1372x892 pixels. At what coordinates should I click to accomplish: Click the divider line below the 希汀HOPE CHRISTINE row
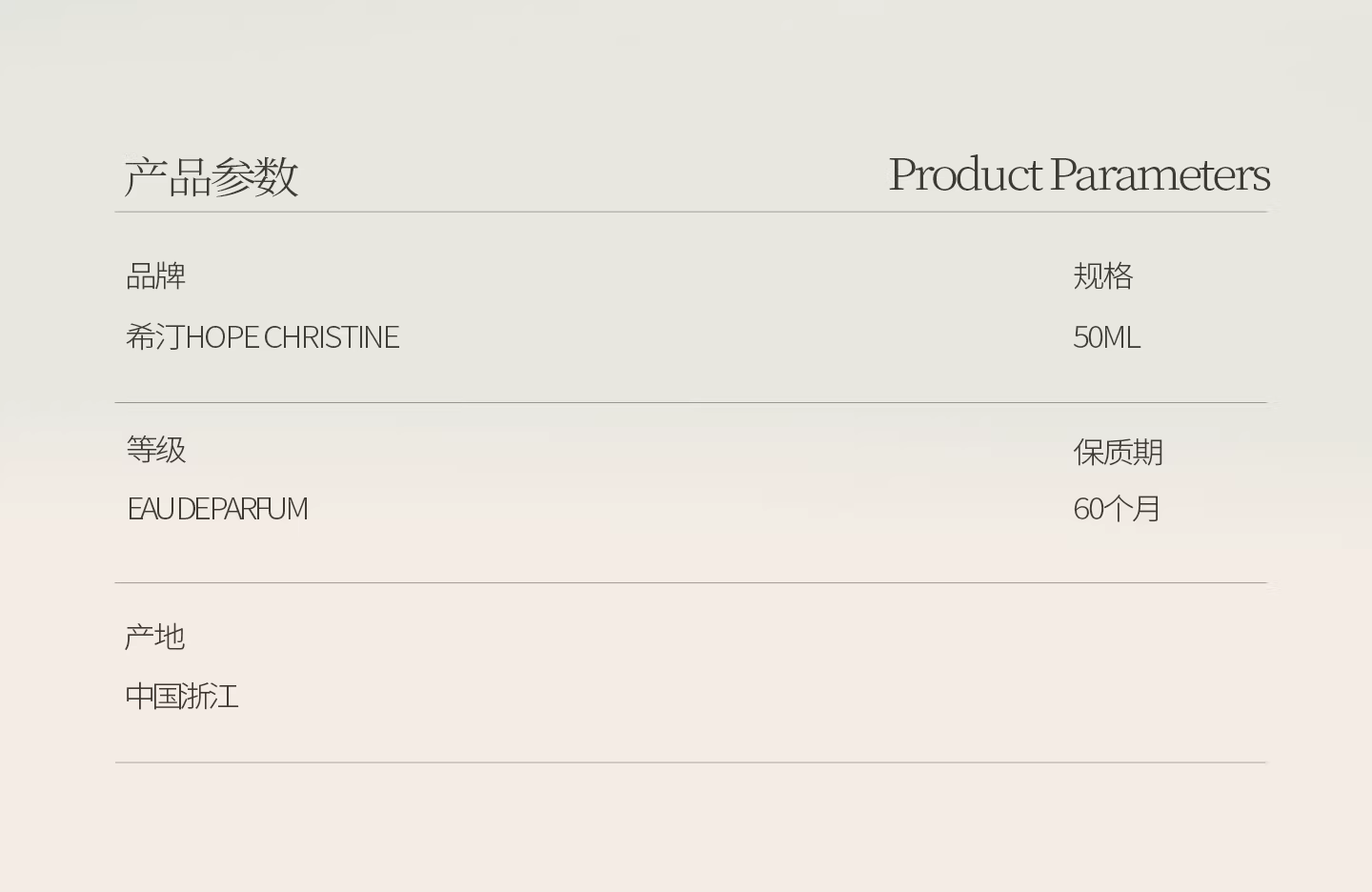(691, 402)
